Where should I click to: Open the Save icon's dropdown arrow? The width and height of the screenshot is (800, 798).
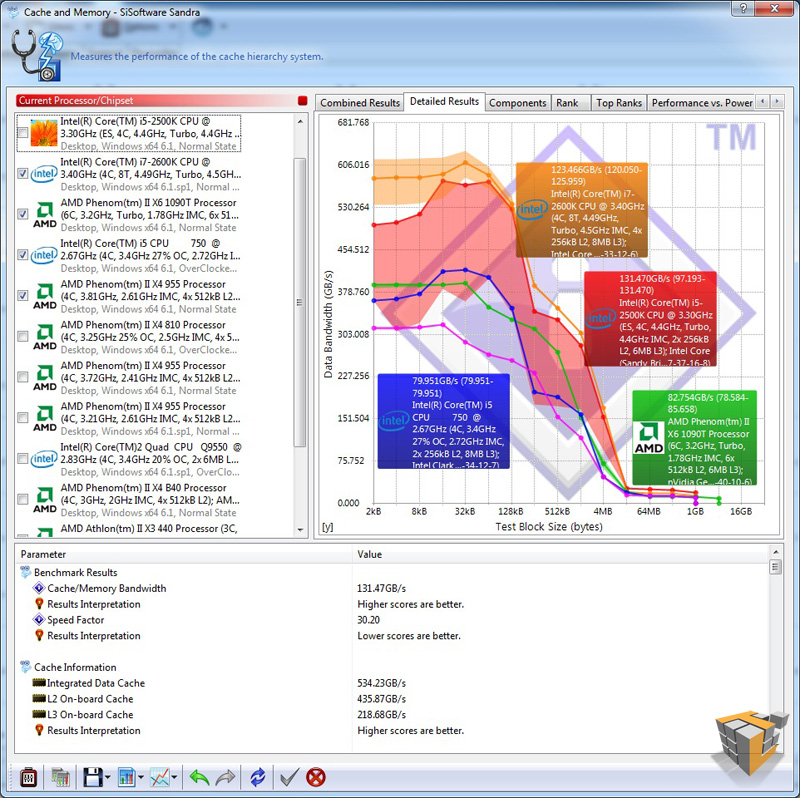point(108,778)
